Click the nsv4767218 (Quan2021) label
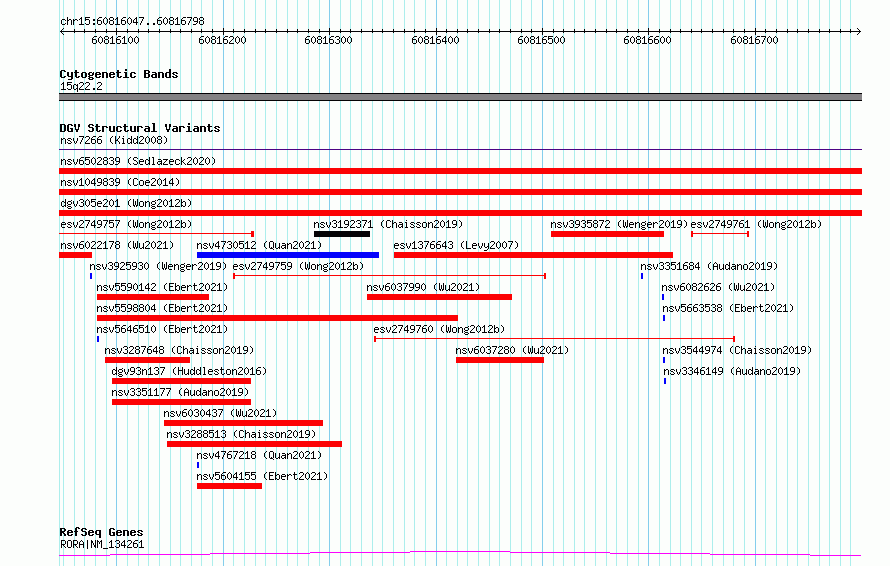This screenshot has width=890, height=566. point(259,455)
